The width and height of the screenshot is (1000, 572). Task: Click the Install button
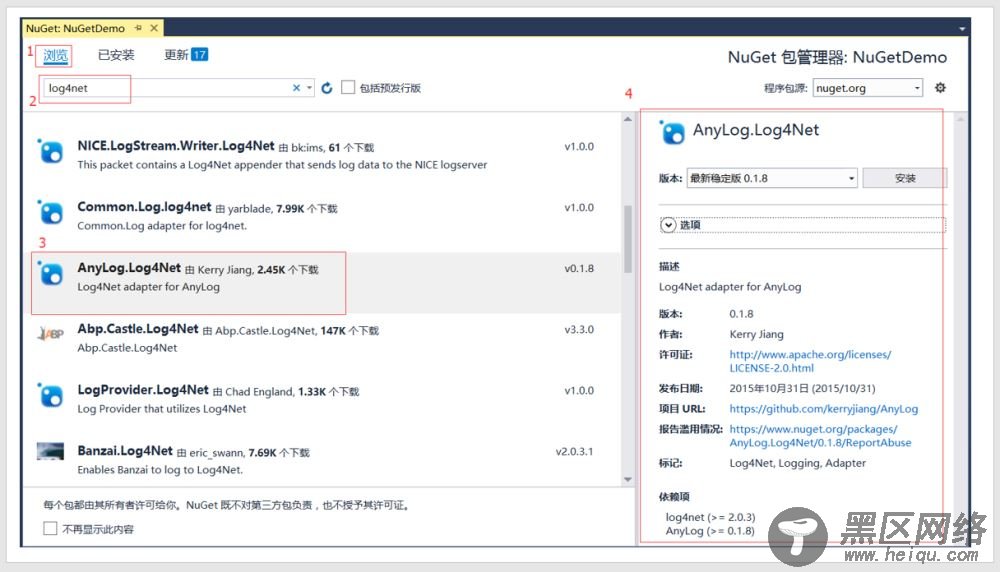tap(904, 178)
